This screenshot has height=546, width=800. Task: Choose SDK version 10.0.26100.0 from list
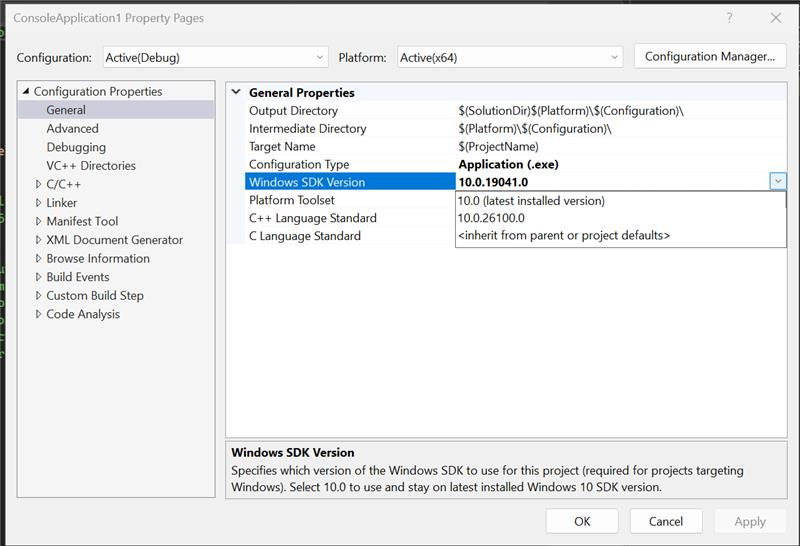coord(620,218)
